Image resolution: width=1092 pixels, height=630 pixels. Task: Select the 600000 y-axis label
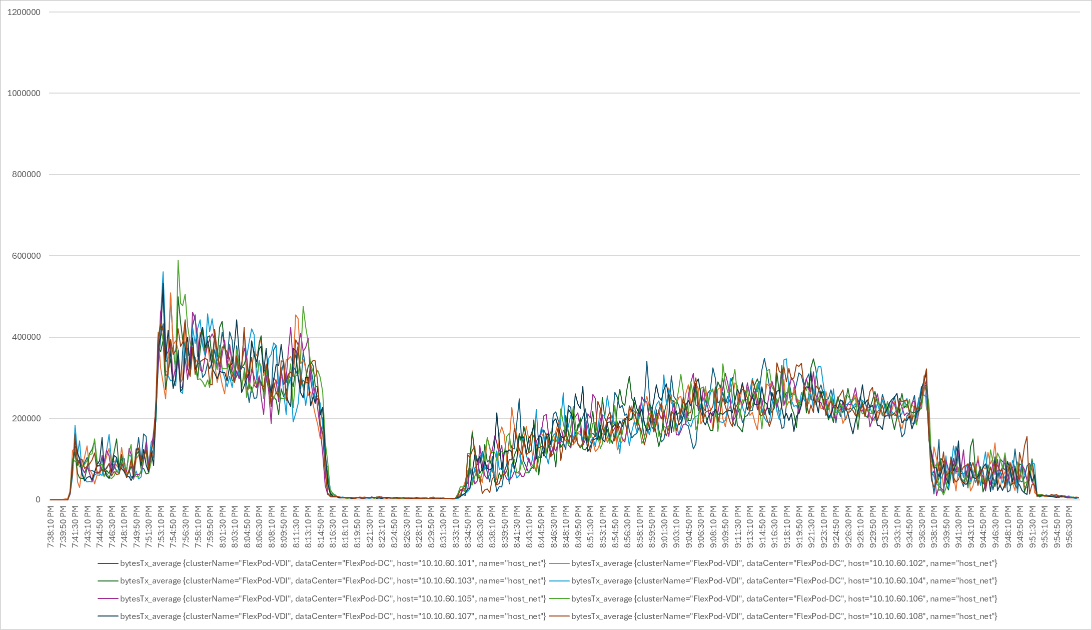[26, 256]
